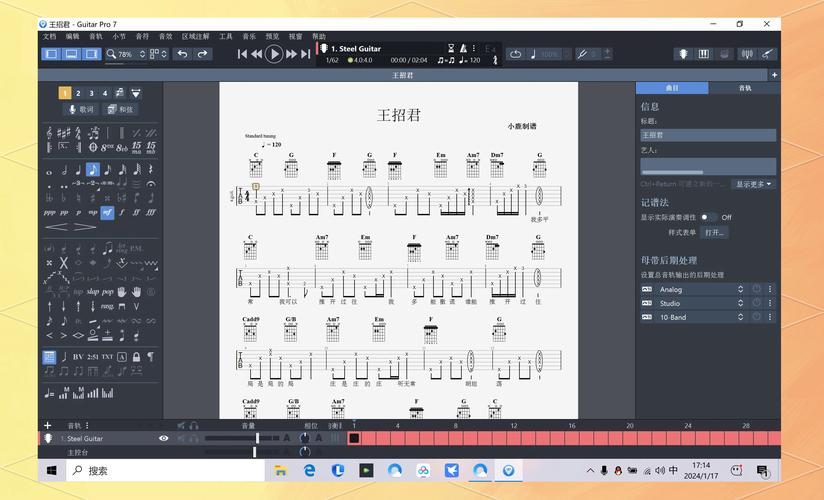Select voice 4
This screenshot has height=500, width=824.
(x=105, y=93)
